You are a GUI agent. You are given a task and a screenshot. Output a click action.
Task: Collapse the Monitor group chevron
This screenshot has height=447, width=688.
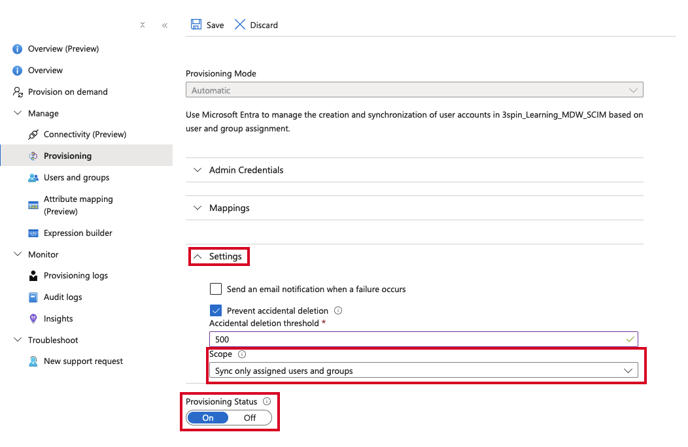point(18,254)
